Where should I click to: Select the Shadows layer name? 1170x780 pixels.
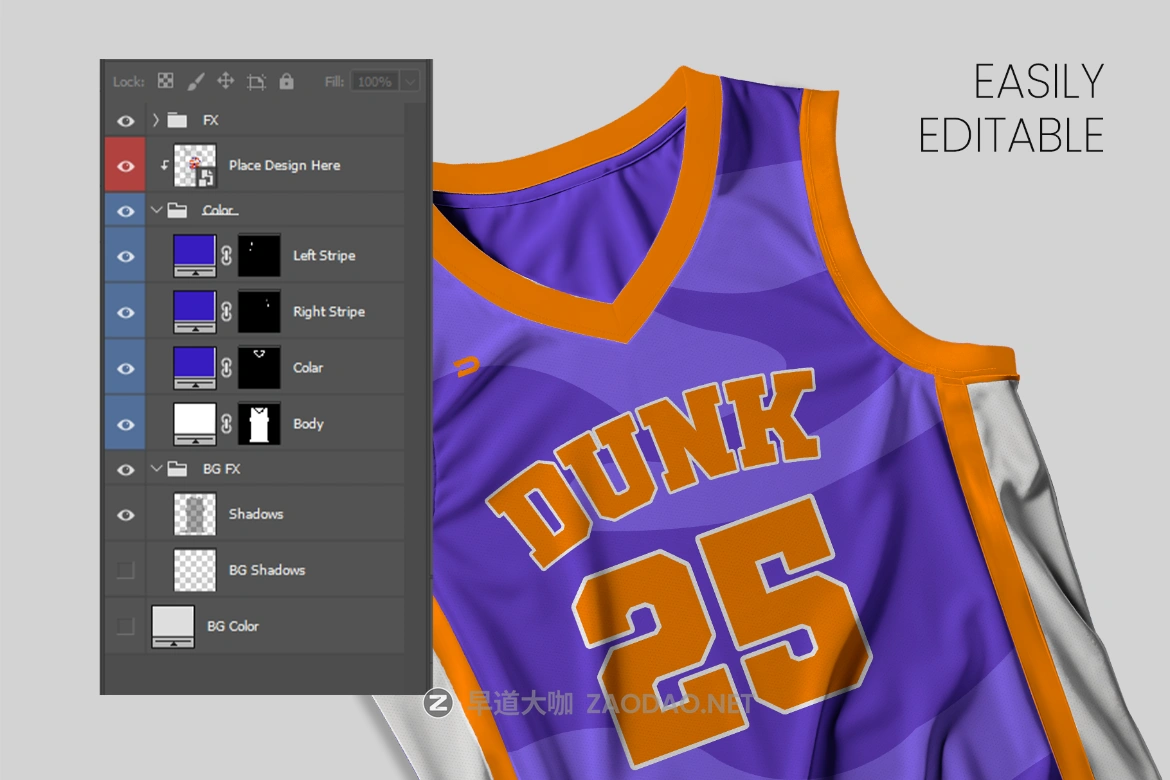(256, 514)
